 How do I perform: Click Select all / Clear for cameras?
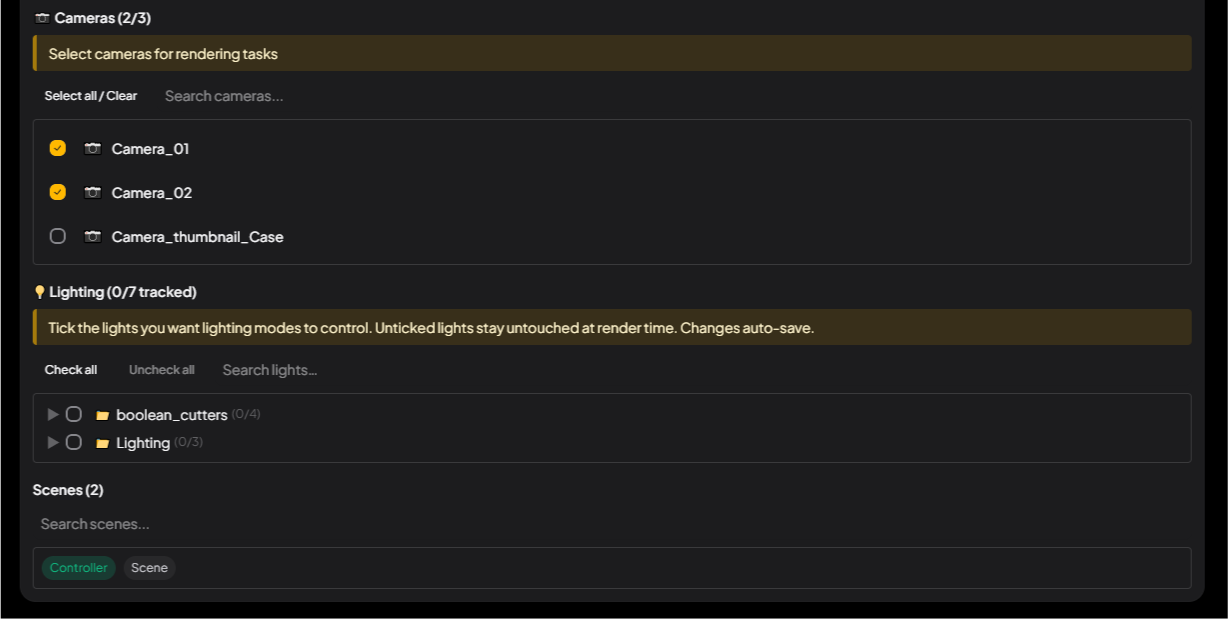tap(91, 96)
